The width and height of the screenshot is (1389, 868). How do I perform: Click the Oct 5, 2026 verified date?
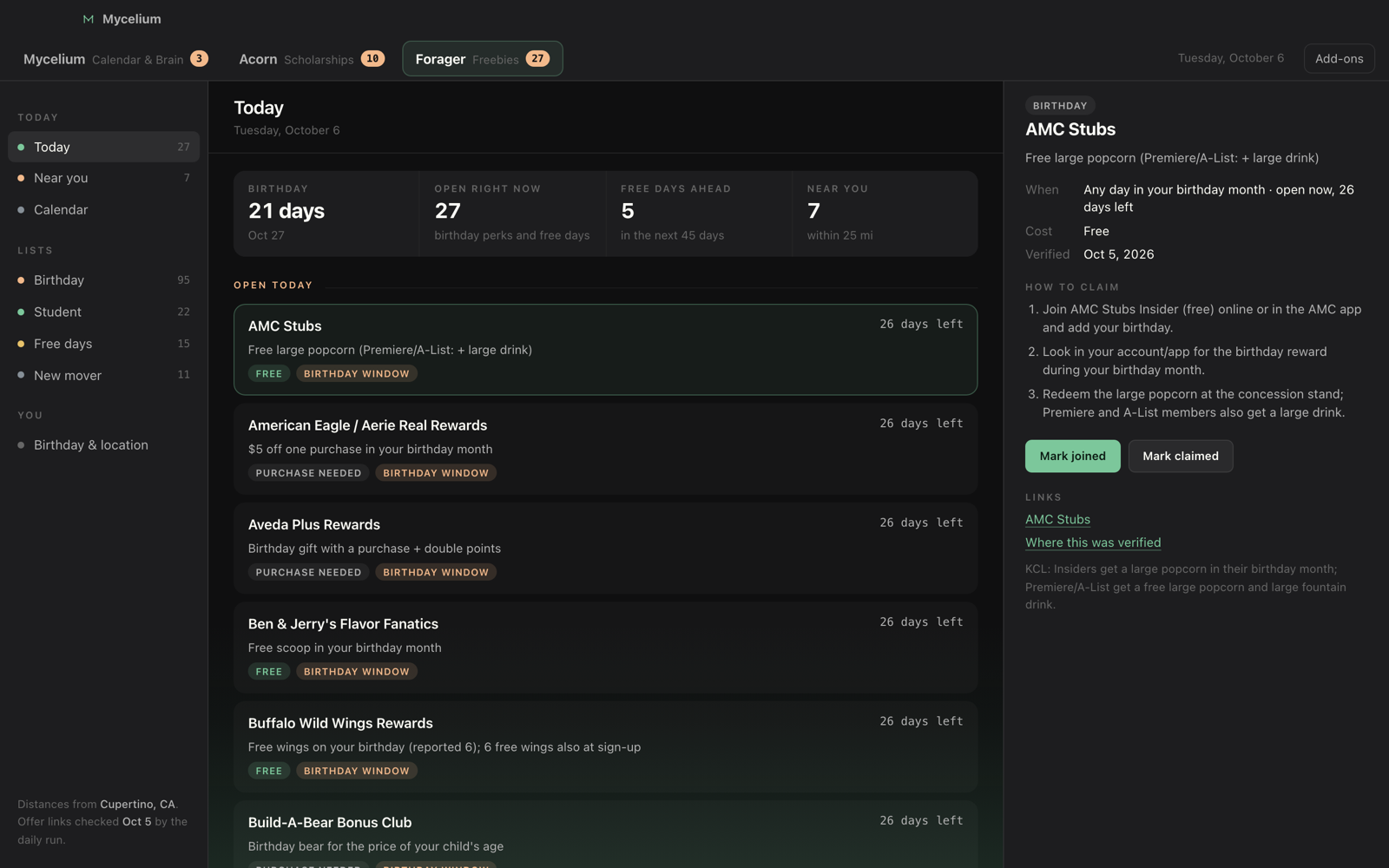(x=1119, y=254)
